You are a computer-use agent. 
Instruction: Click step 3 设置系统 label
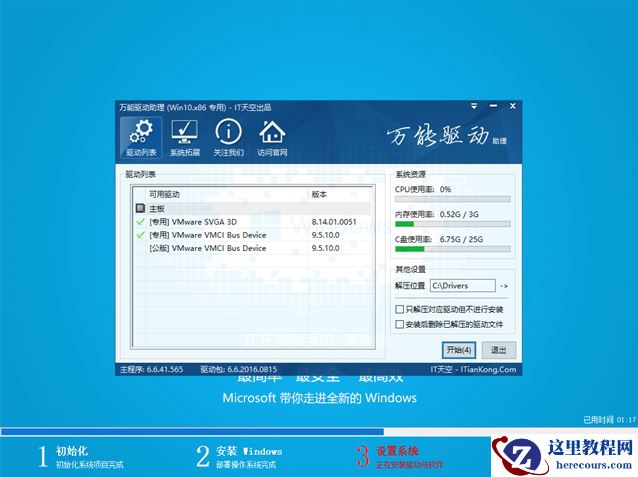pos(397,451)
